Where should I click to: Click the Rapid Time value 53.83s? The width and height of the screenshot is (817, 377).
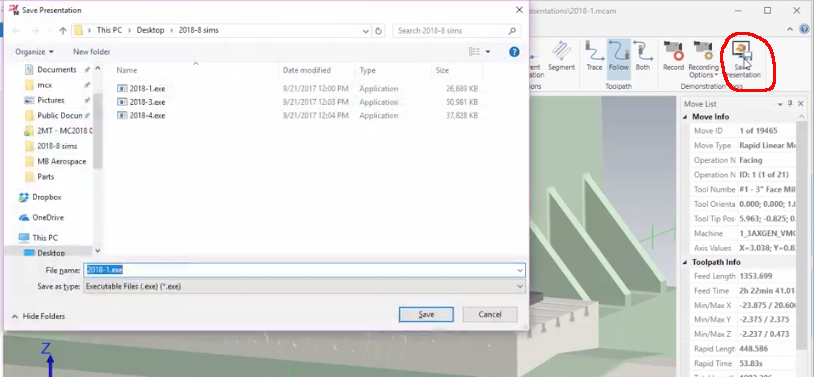click(752, 363)
